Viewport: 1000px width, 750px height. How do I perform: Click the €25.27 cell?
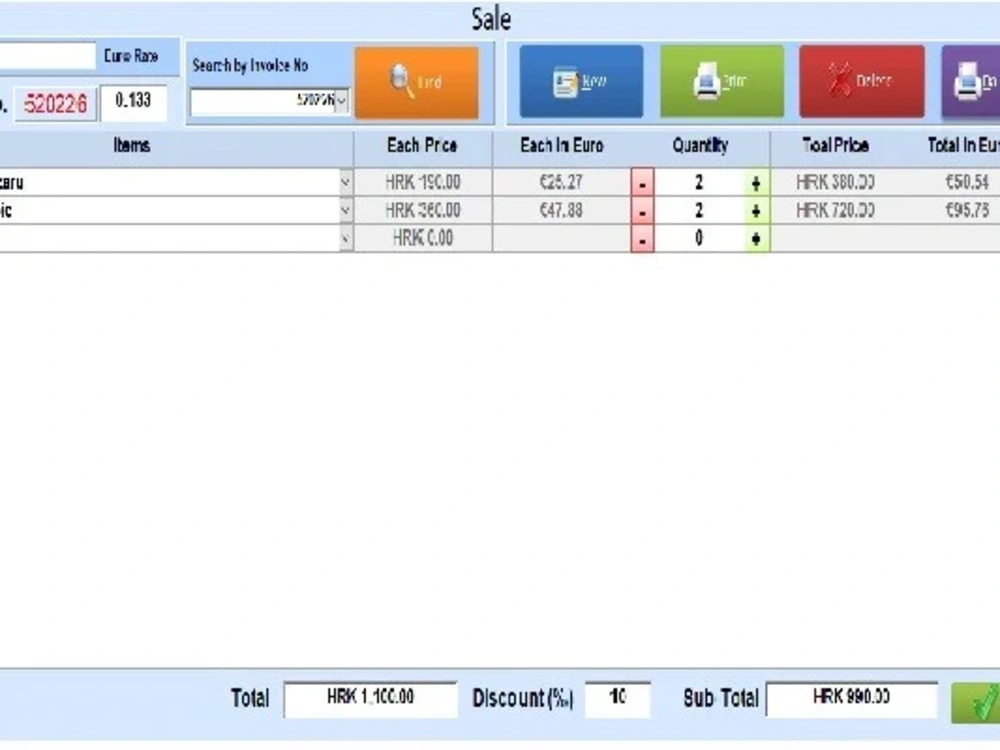tap(561, 183)
